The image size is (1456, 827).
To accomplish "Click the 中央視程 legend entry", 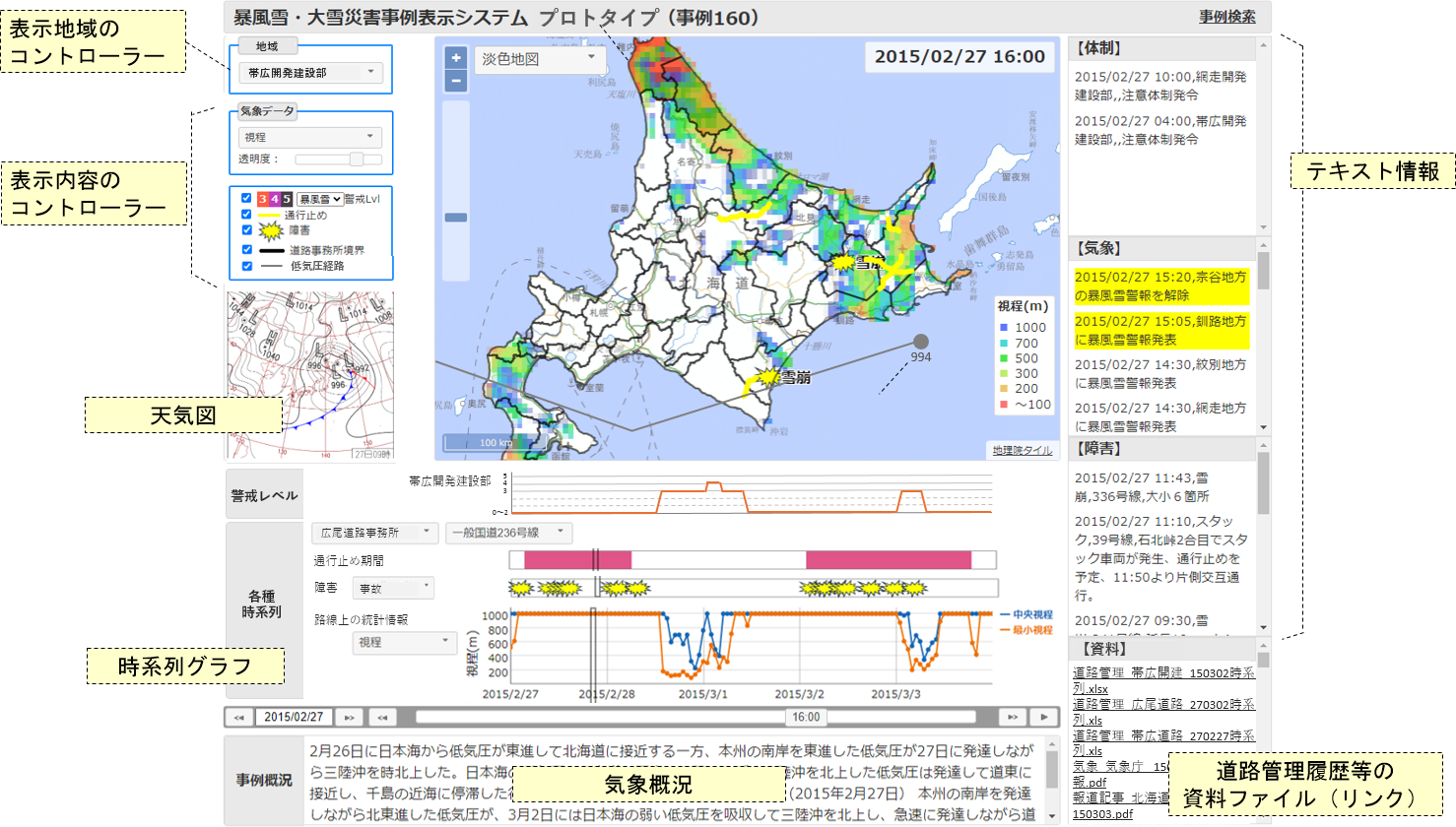I will (1025, 614).
